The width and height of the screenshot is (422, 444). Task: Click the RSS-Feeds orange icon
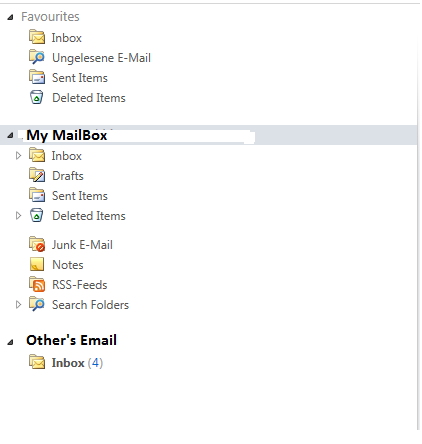(37, 284)
